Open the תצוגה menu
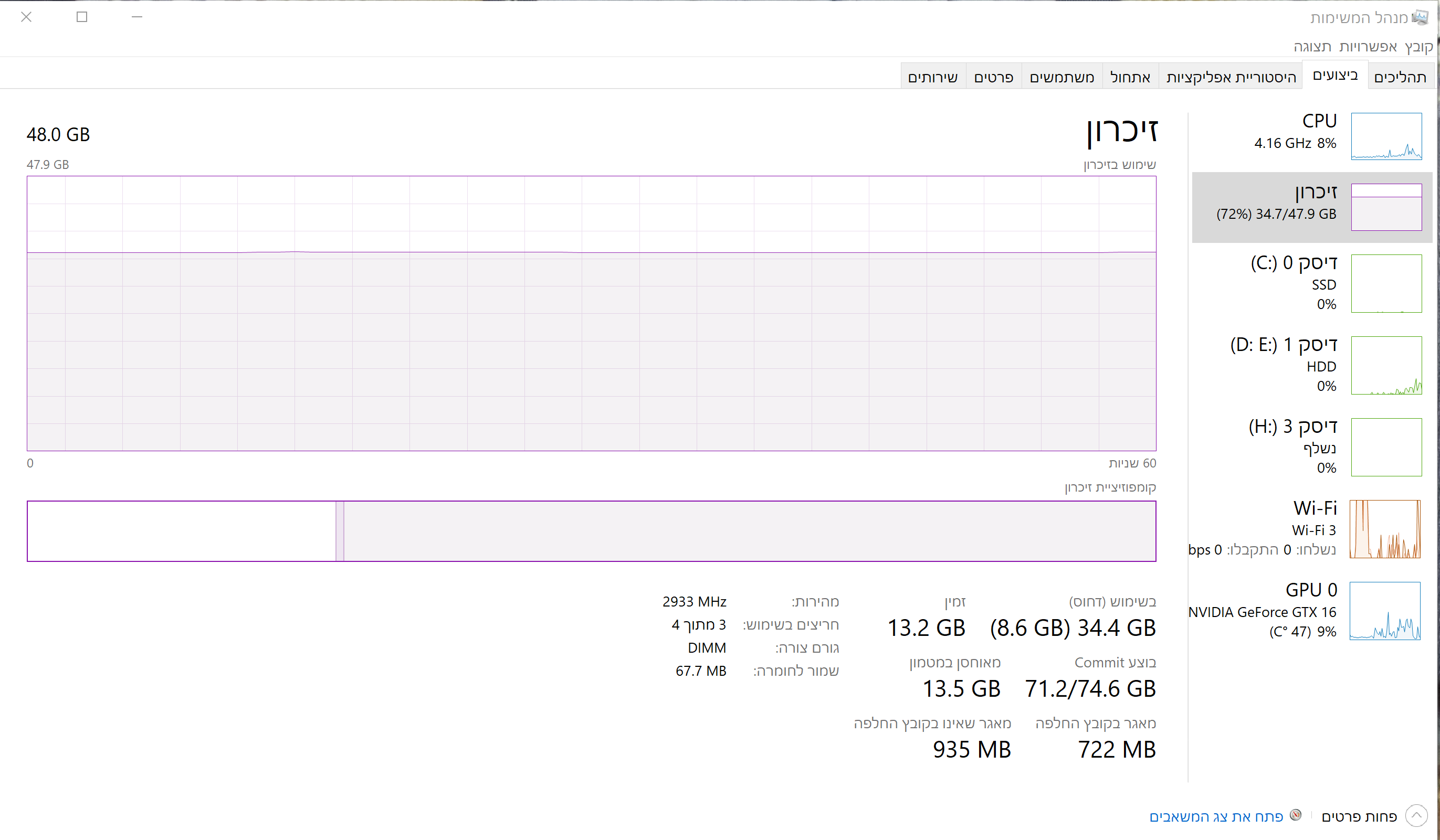 (x=1312, y=46)
